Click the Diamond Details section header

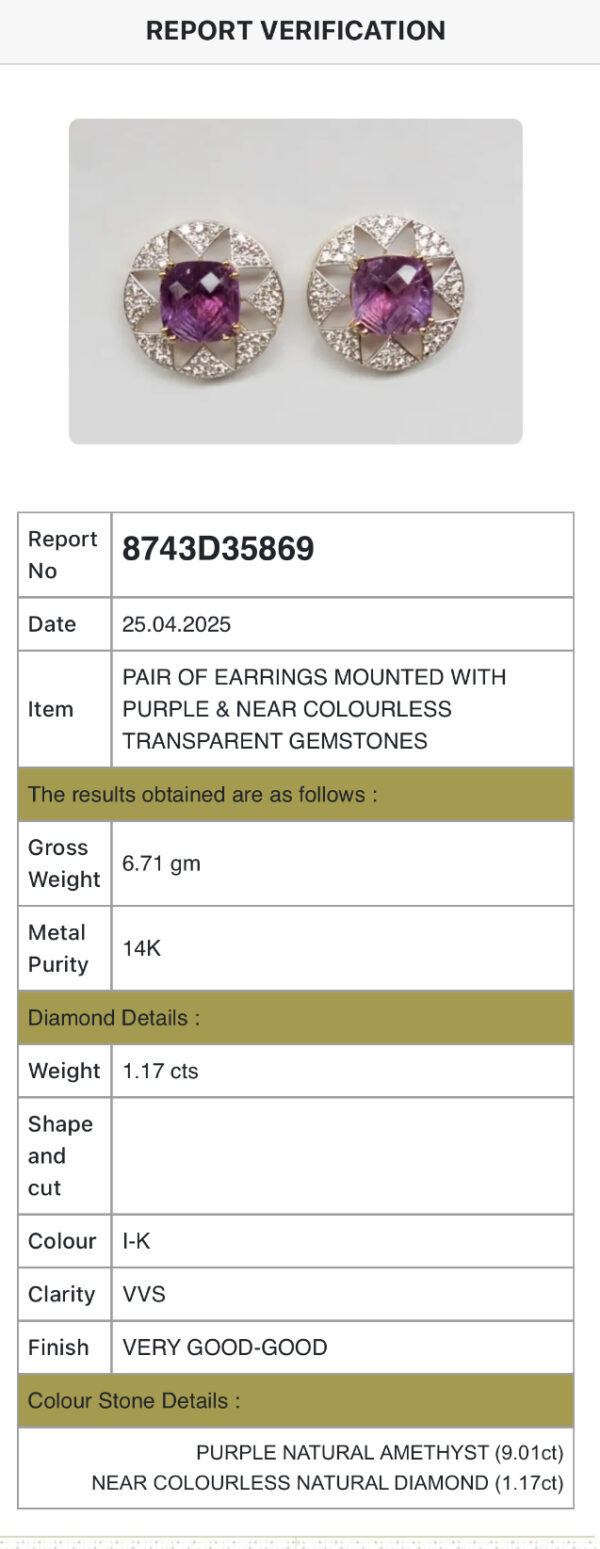[296, 1018]
